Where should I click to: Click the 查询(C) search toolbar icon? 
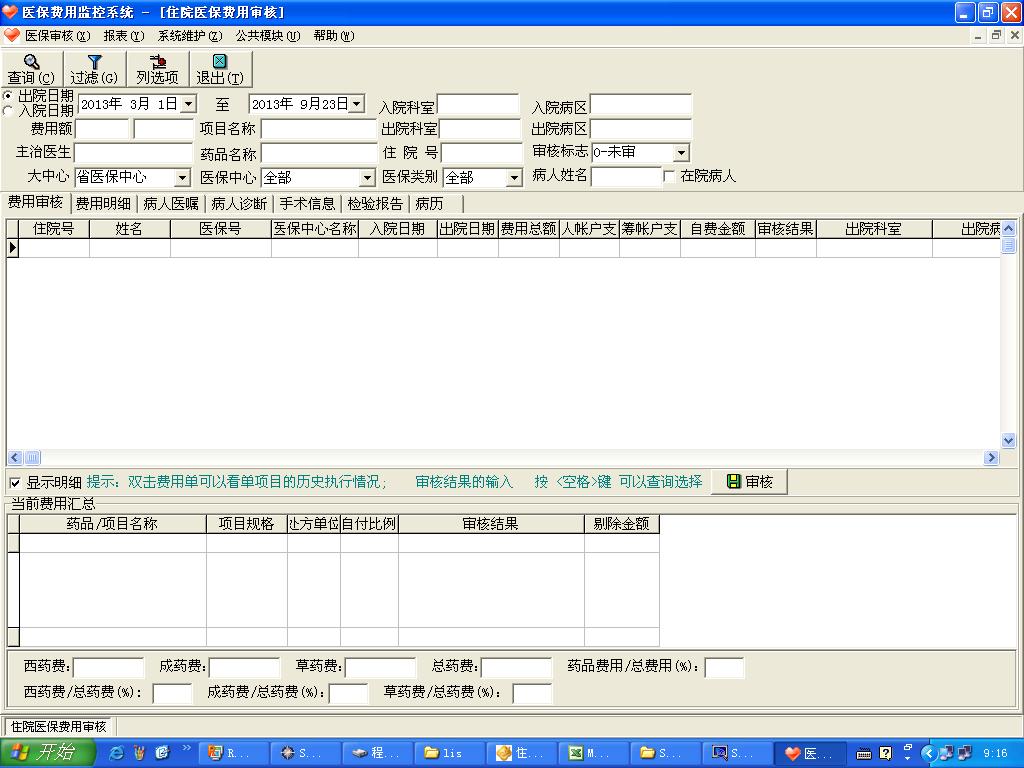tap(31, 69)
